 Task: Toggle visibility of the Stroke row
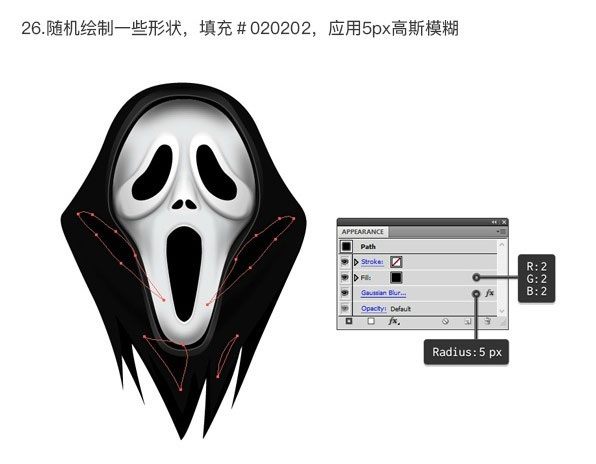pyautogui.click(x=345, y=262)
